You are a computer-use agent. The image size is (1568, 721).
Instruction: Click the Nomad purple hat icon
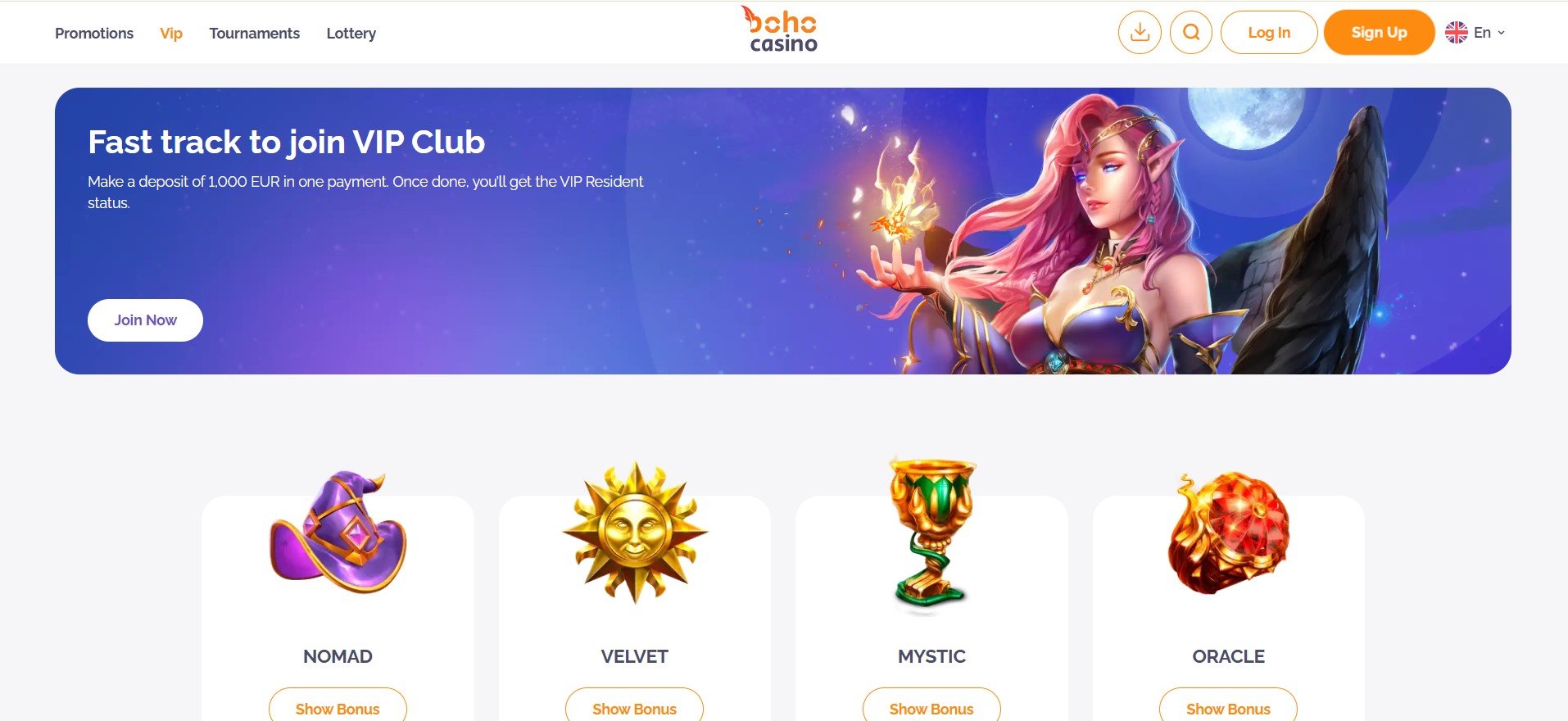click(338, 532)
